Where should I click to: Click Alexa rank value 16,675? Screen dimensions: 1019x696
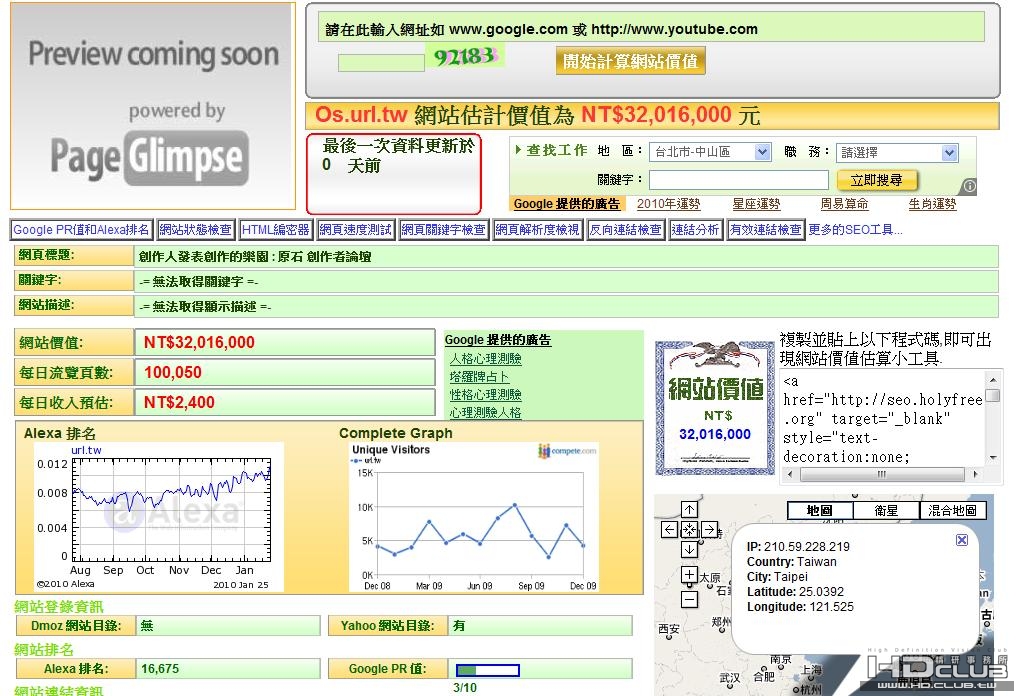(x=160, y=669)
